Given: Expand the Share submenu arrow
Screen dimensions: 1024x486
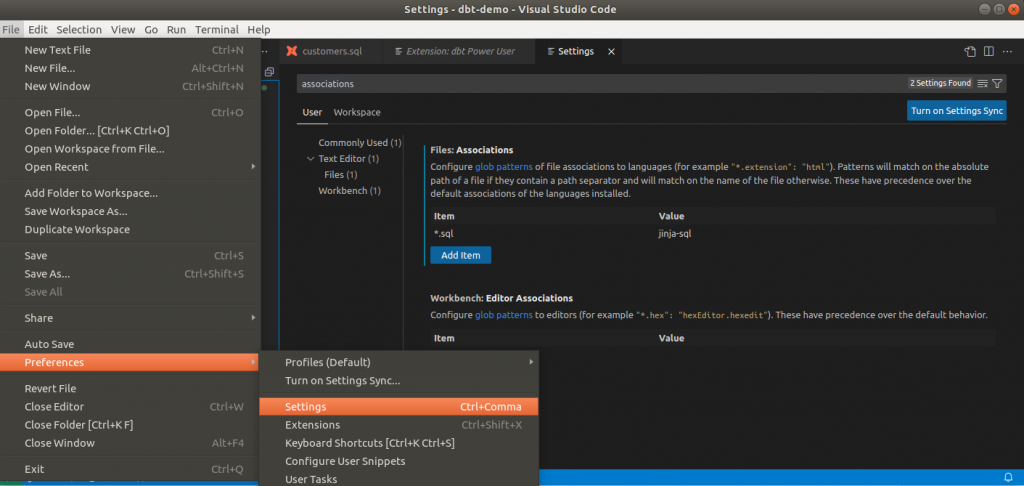Looking at the screenshot, I should [253, 318].
